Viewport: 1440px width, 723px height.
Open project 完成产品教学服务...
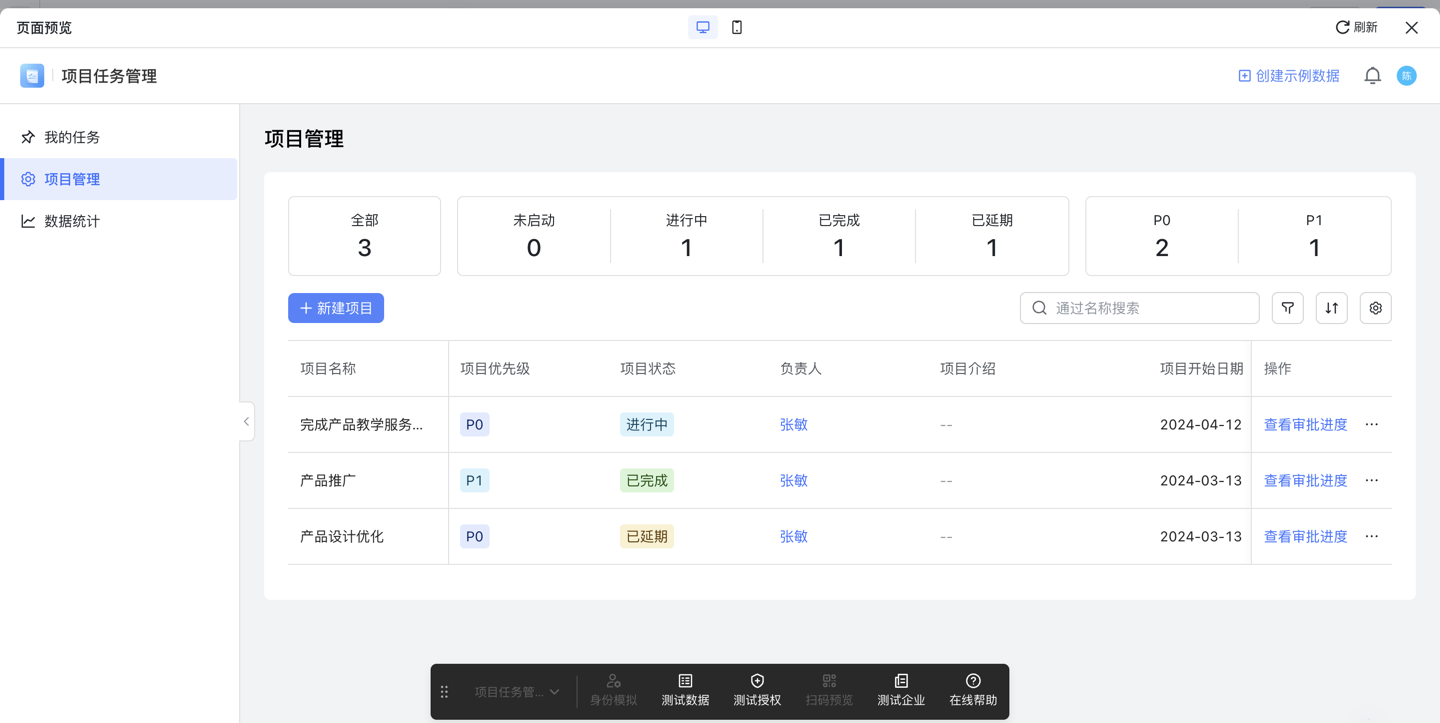(361, 425)
